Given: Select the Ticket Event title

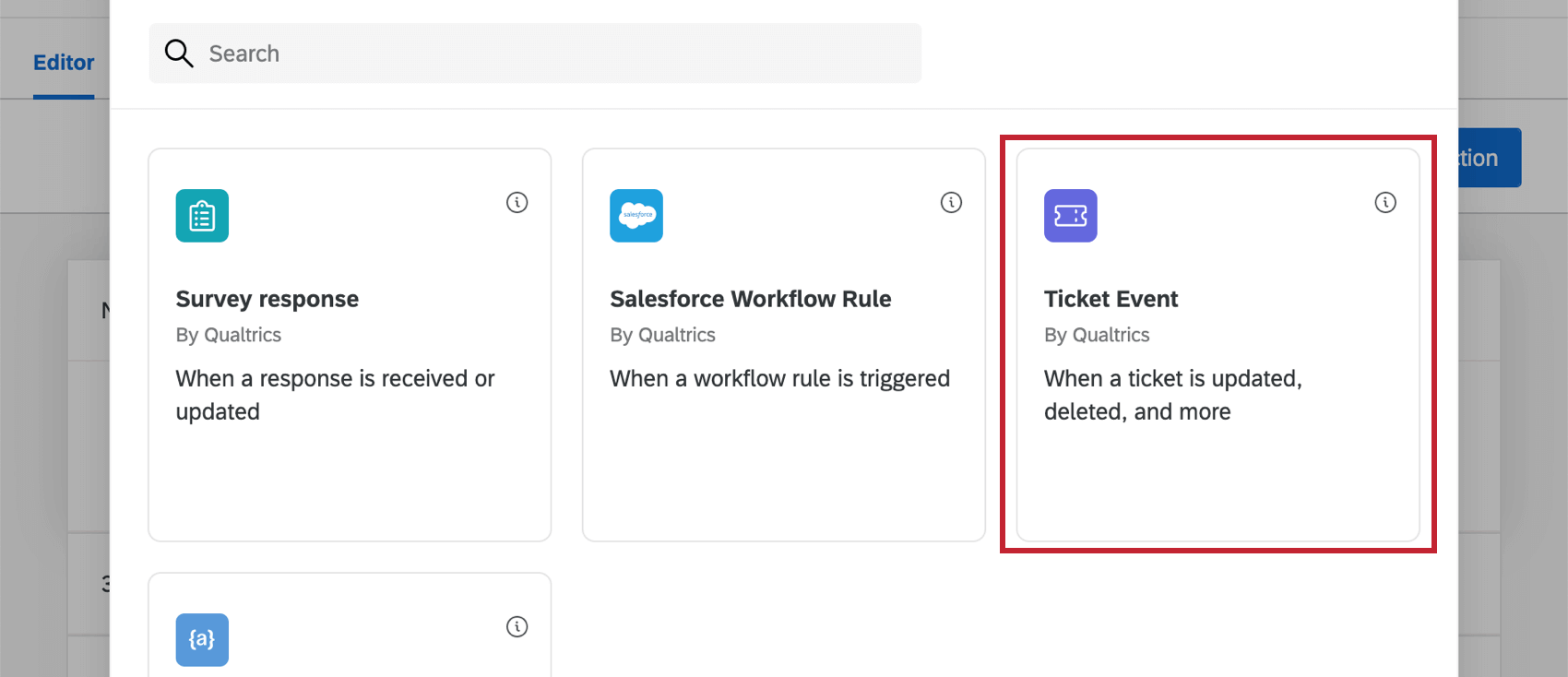Looking at the screenshot, I should [1111, 299].
